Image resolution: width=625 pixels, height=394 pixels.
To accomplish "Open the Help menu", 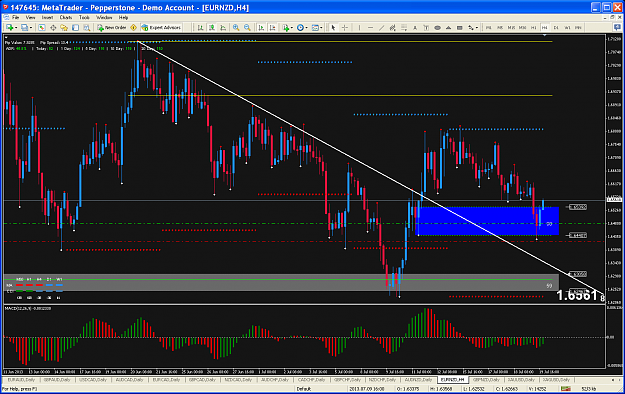I will (124, 18).
